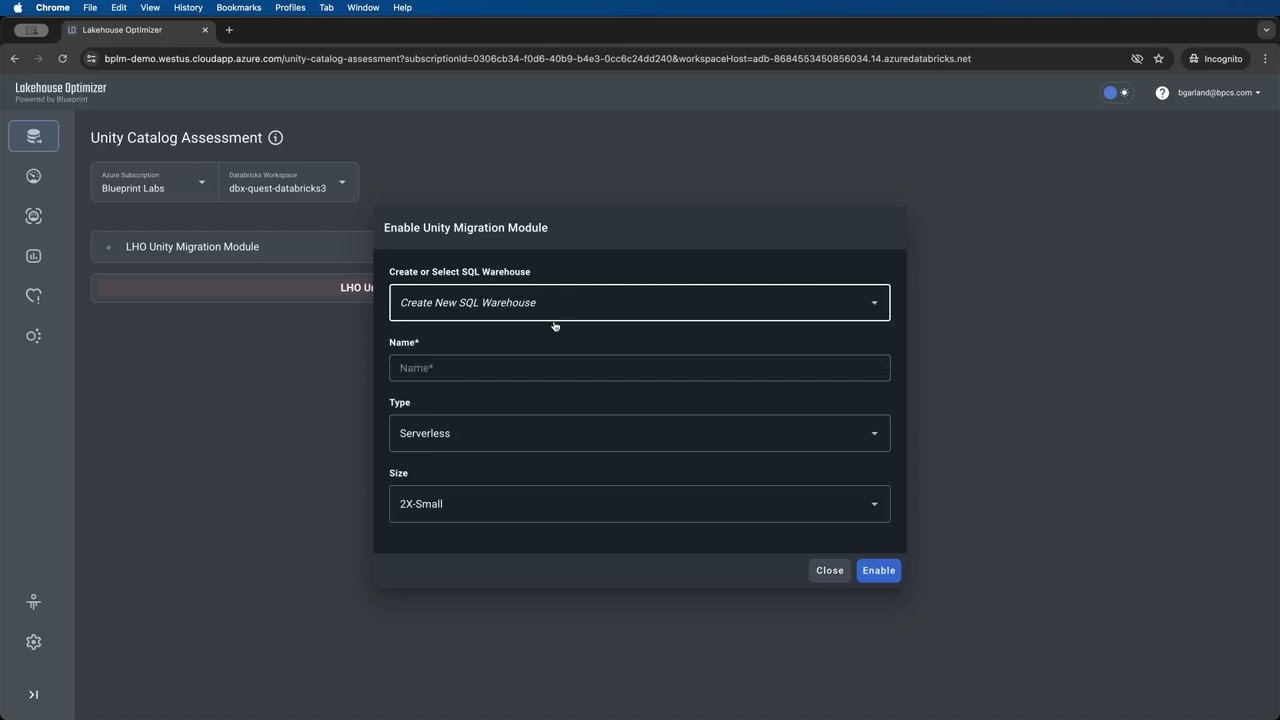The width and height of the screenshot is (1280, 720).
Task: Open the Databricks Workspace dropdown
Action: (x=288, y=182)
